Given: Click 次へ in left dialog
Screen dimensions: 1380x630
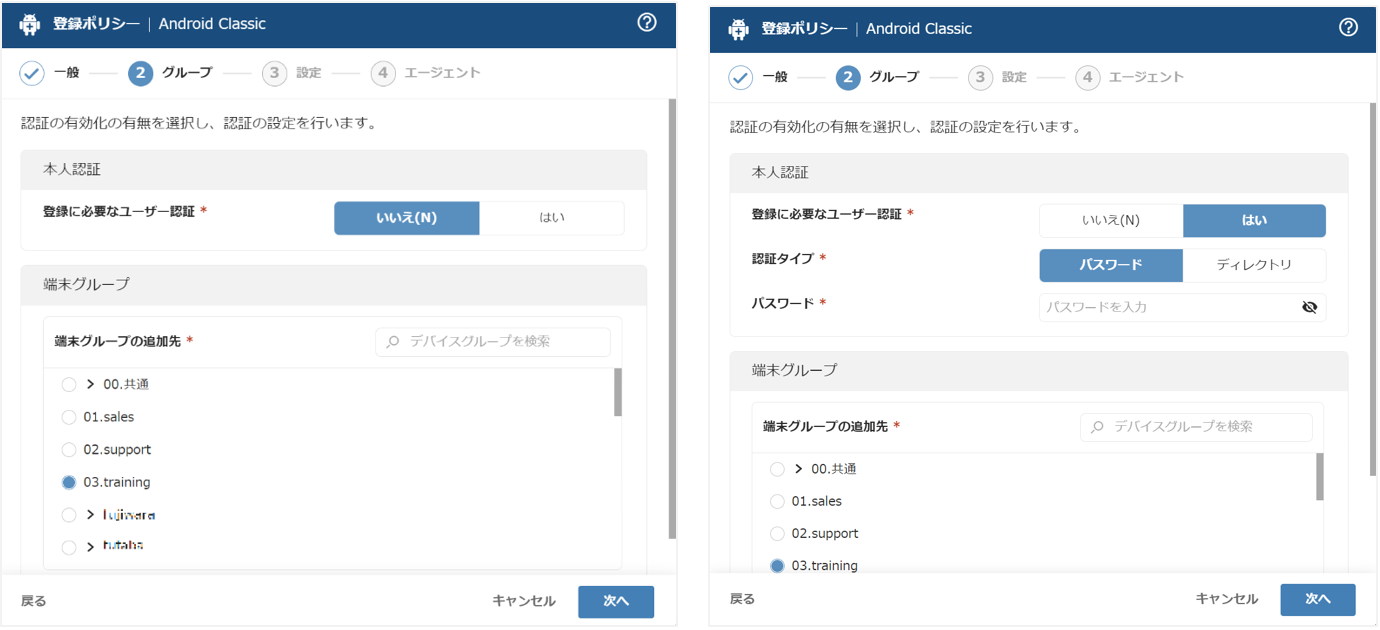Looking at the screenshot, I should click(616, 601).
